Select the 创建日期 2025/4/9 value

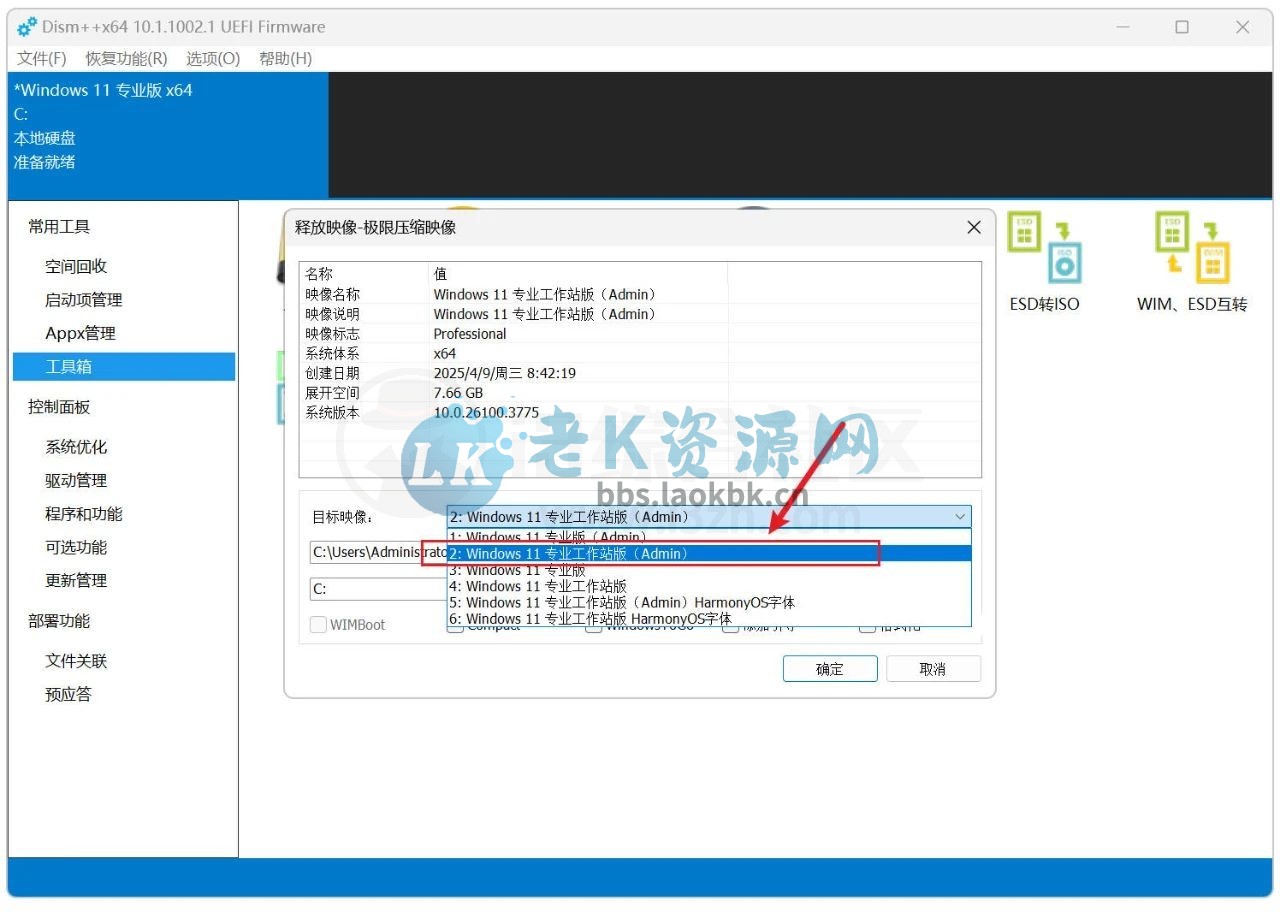[505, 373]
